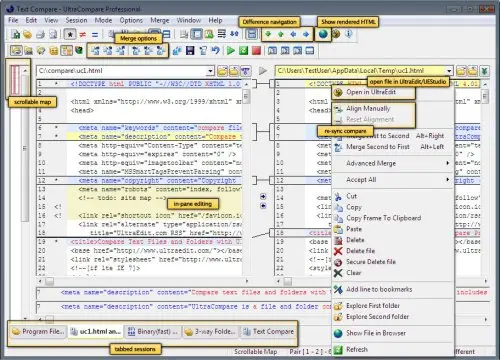Click the blue right arrow navigation icon
This screenshot has width=500, height=360.
click(306, 34)
